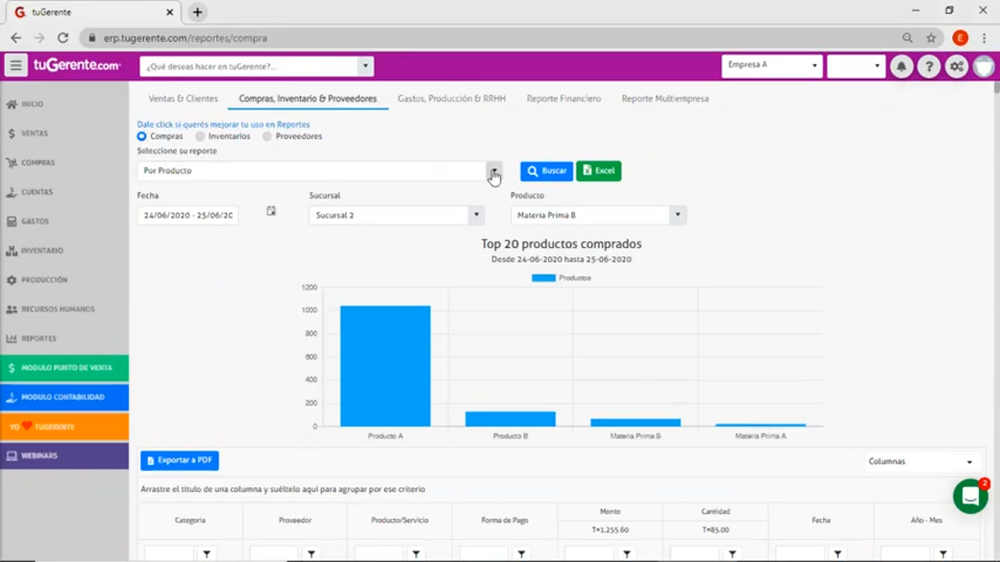This screenshot has width=1000, height=562.
Task: Expand the tuGerente search box arrow
Action: coord(365,66)
